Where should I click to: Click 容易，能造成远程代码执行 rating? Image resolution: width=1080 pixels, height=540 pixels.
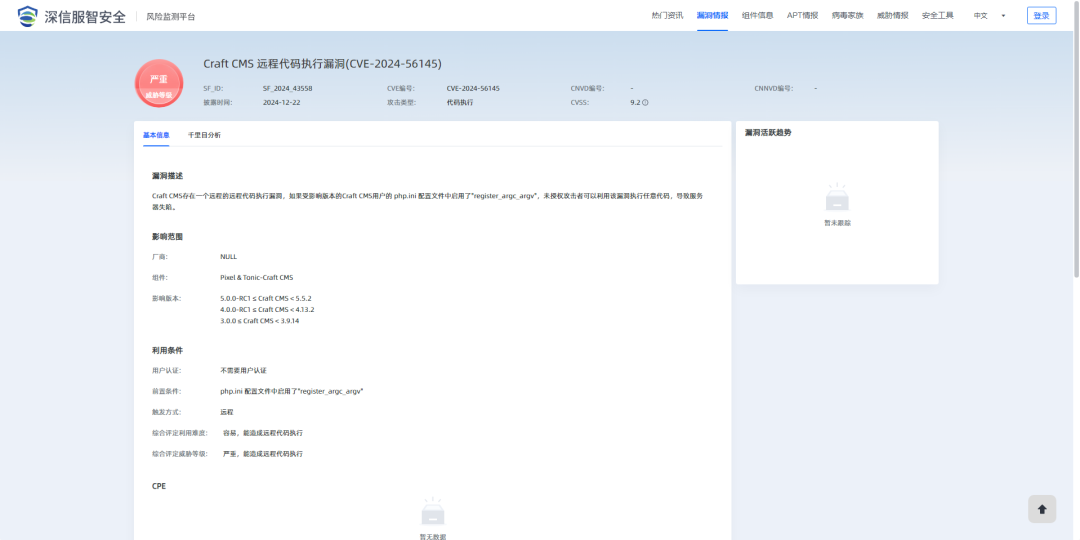click(x=262, y=433)
